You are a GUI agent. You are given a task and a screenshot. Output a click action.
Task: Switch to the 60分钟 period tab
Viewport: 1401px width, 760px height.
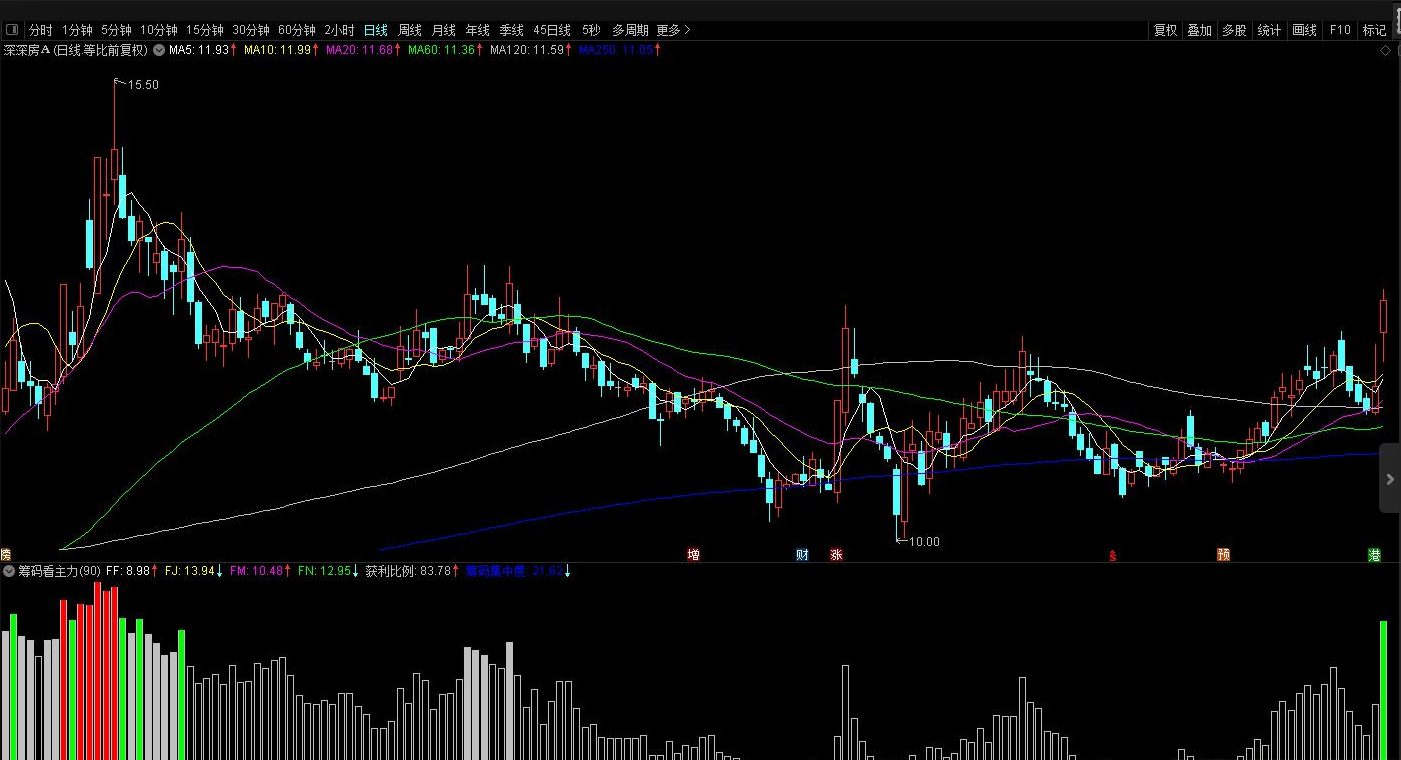click(296, 30)
